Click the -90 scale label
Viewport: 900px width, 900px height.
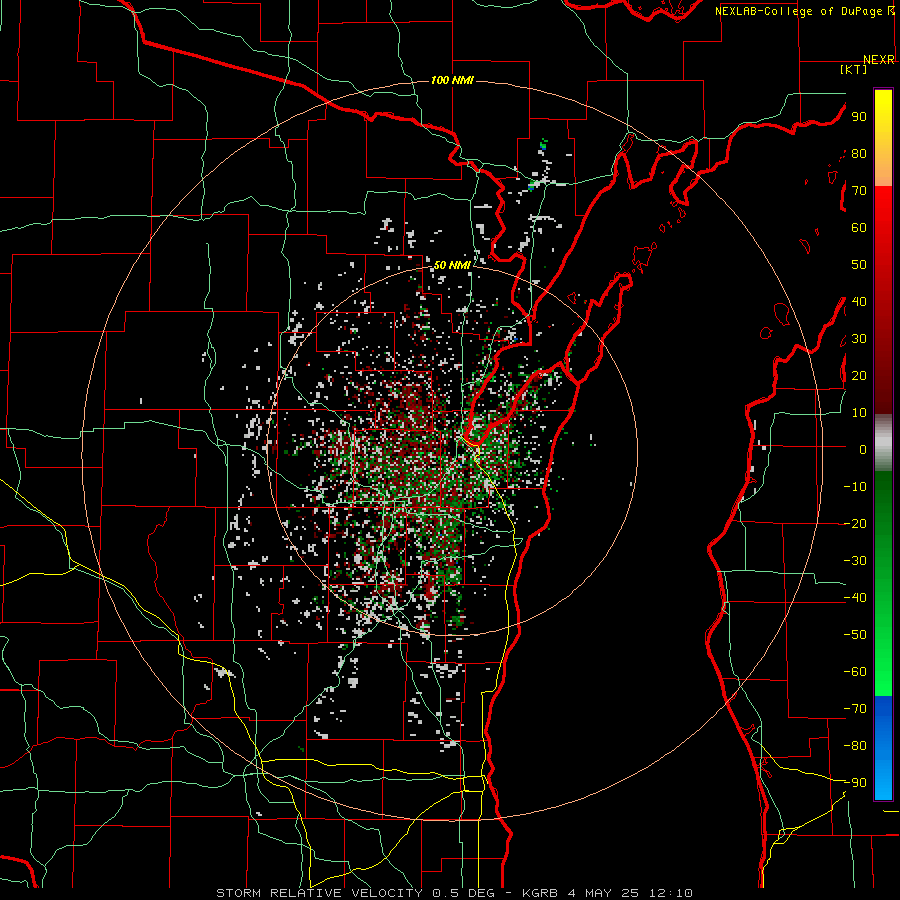[x=855, y=783]
